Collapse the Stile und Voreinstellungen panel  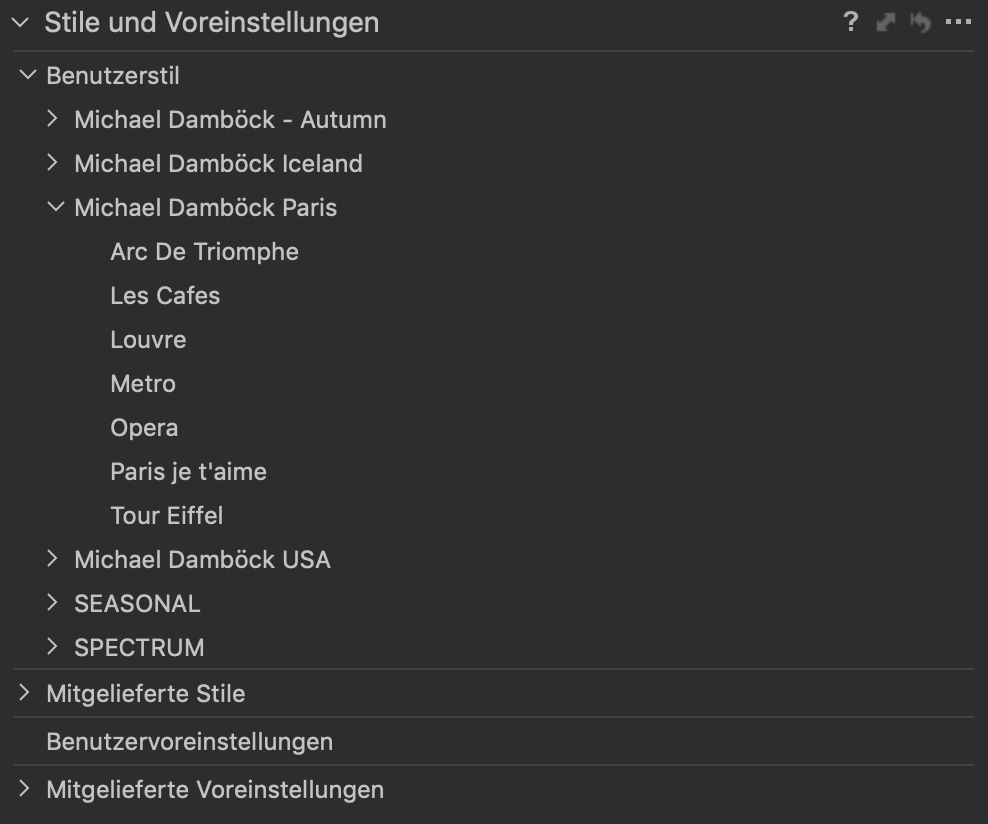coord(21,22)
